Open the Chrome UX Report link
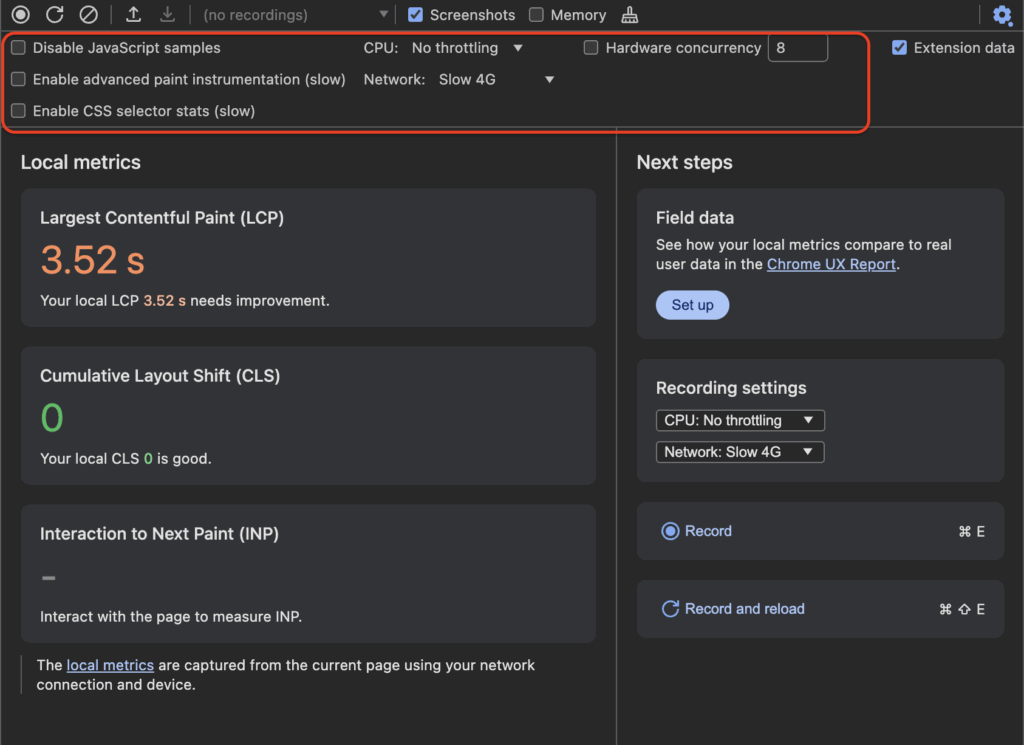The image size is (1024, 745). click(831, 264)
